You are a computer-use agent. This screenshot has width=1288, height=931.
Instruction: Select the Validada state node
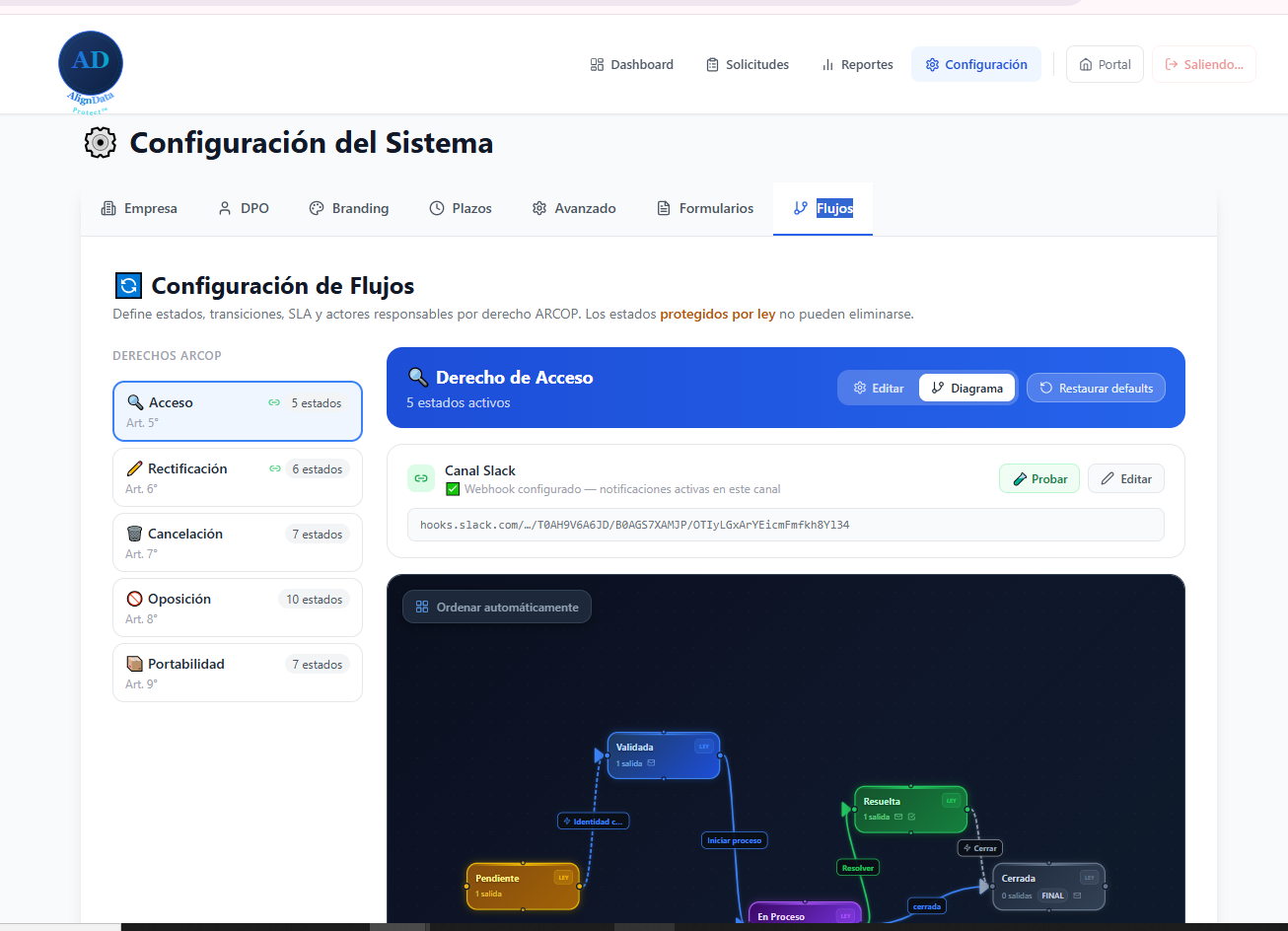pos(664,755)
